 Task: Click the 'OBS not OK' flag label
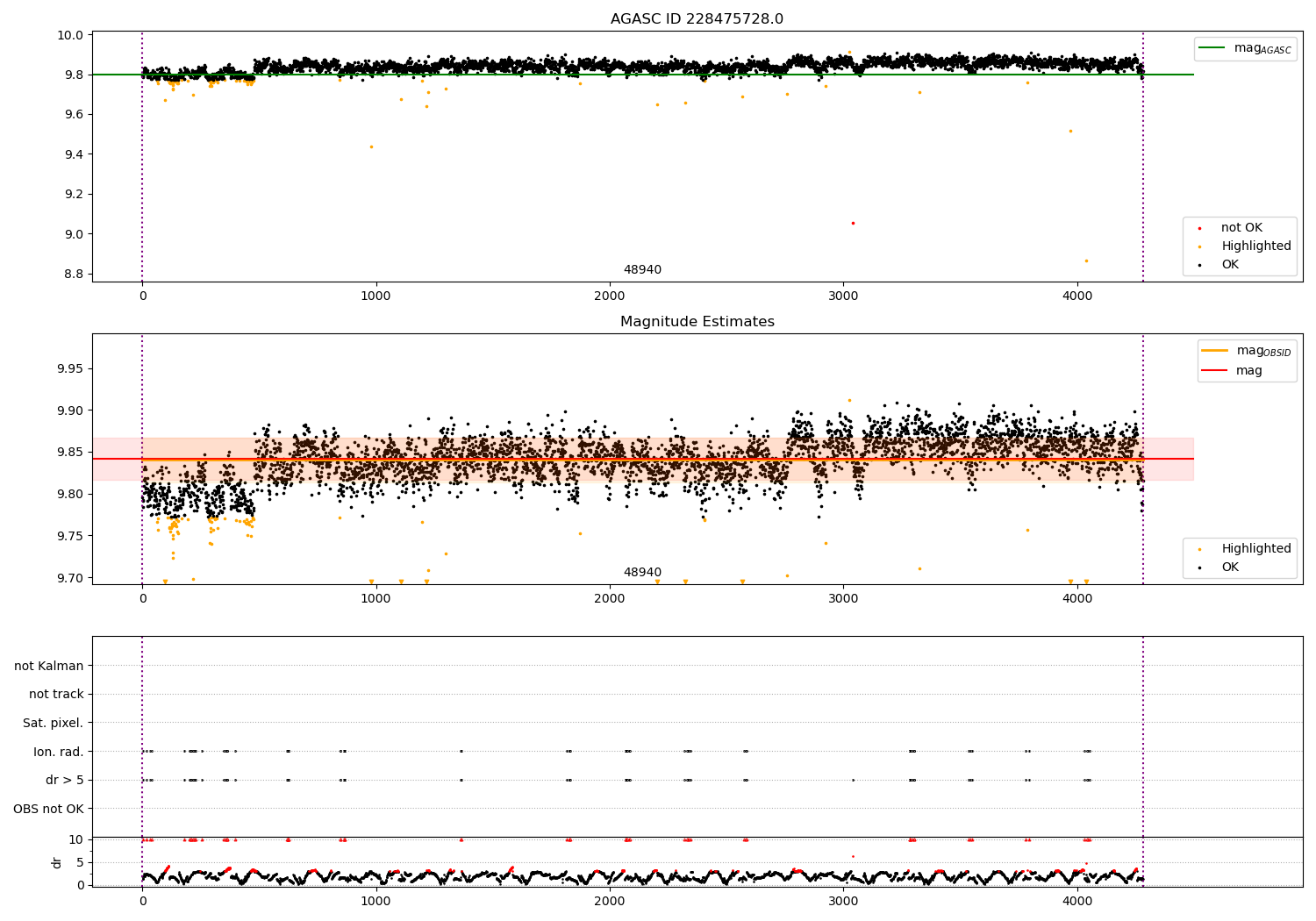(48, 809)
